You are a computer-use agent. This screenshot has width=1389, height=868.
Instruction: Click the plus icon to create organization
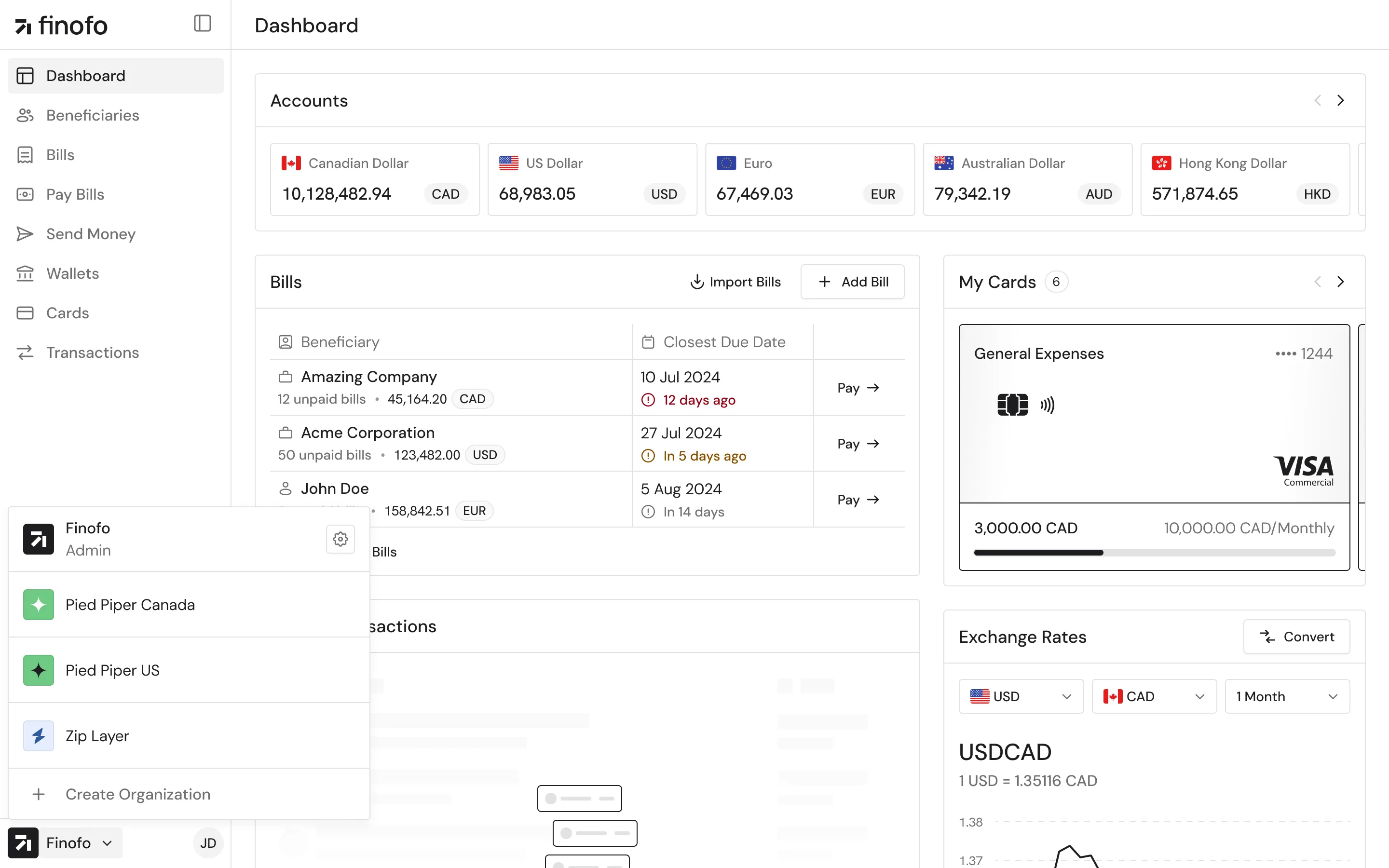pos(39,795)
